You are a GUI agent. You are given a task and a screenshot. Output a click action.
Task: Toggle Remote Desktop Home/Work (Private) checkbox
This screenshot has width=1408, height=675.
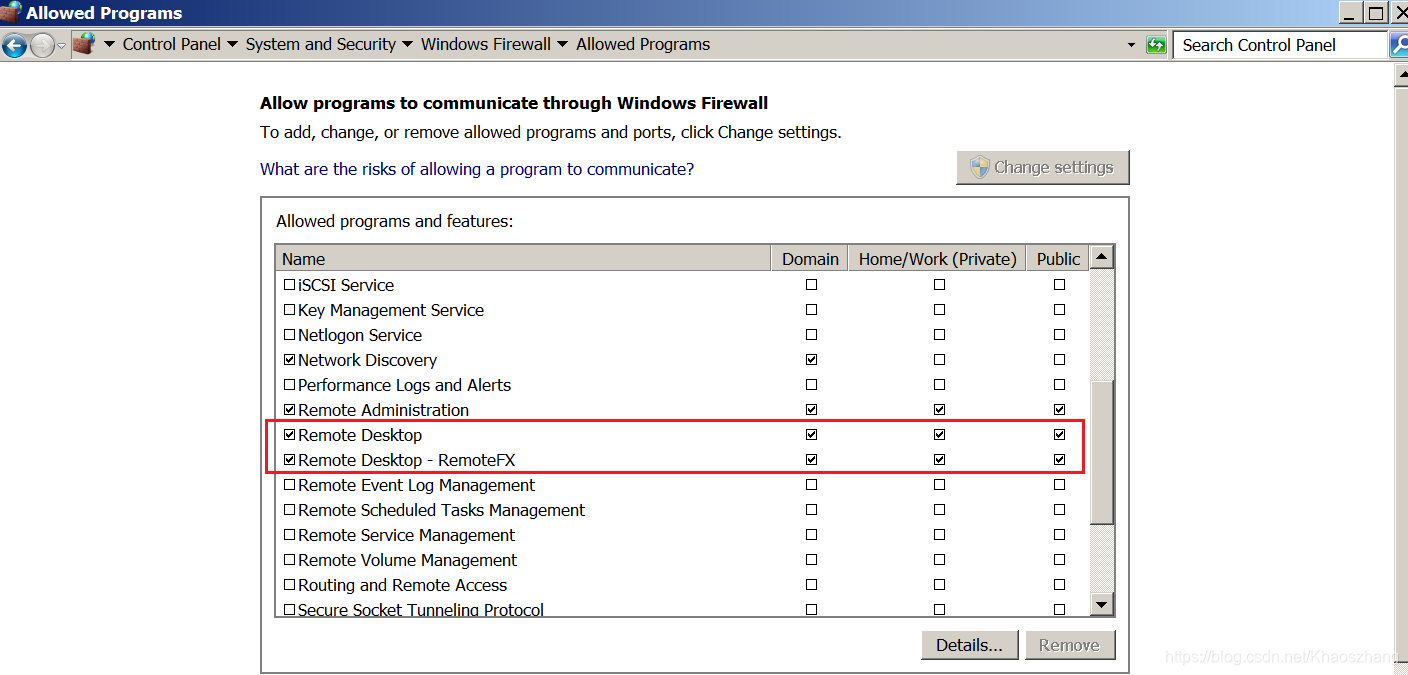point(939,435)
